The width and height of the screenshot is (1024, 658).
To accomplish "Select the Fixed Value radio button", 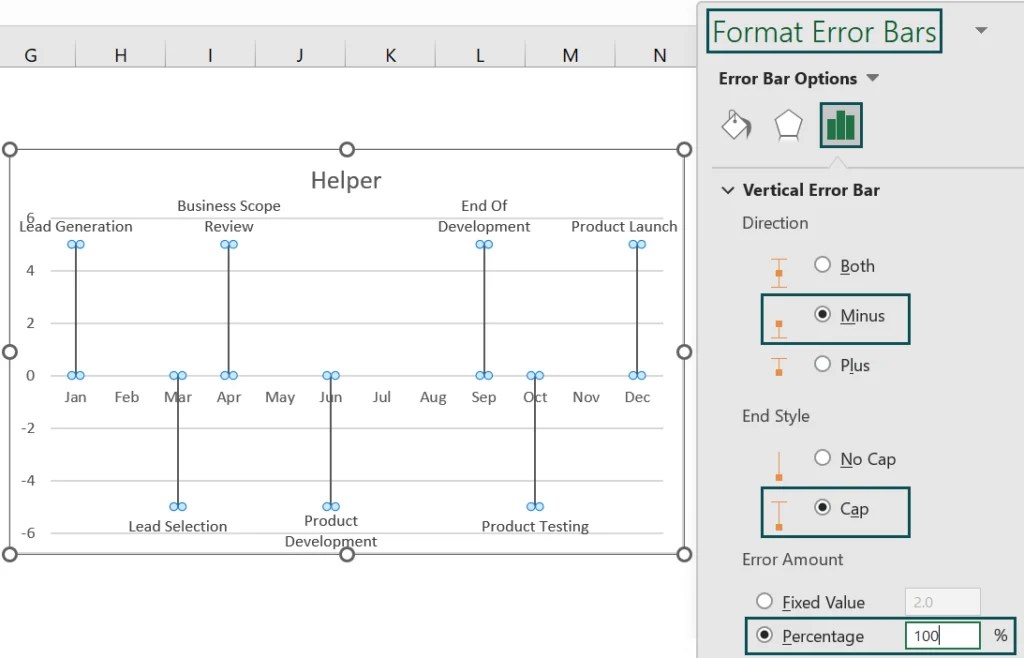I will pyautogui.click(x=766, y=602).
